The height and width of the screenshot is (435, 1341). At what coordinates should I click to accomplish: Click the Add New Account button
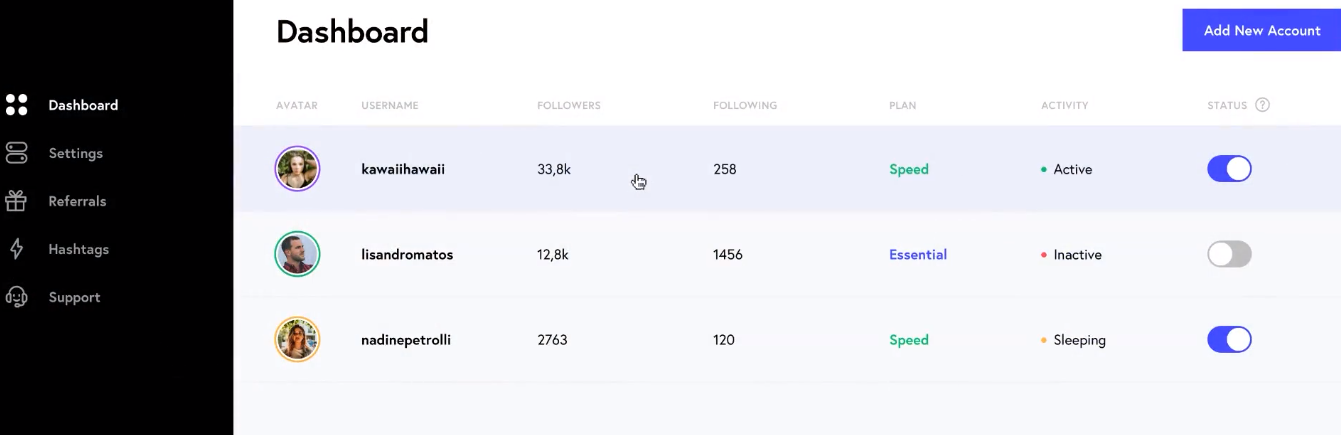1262,31
